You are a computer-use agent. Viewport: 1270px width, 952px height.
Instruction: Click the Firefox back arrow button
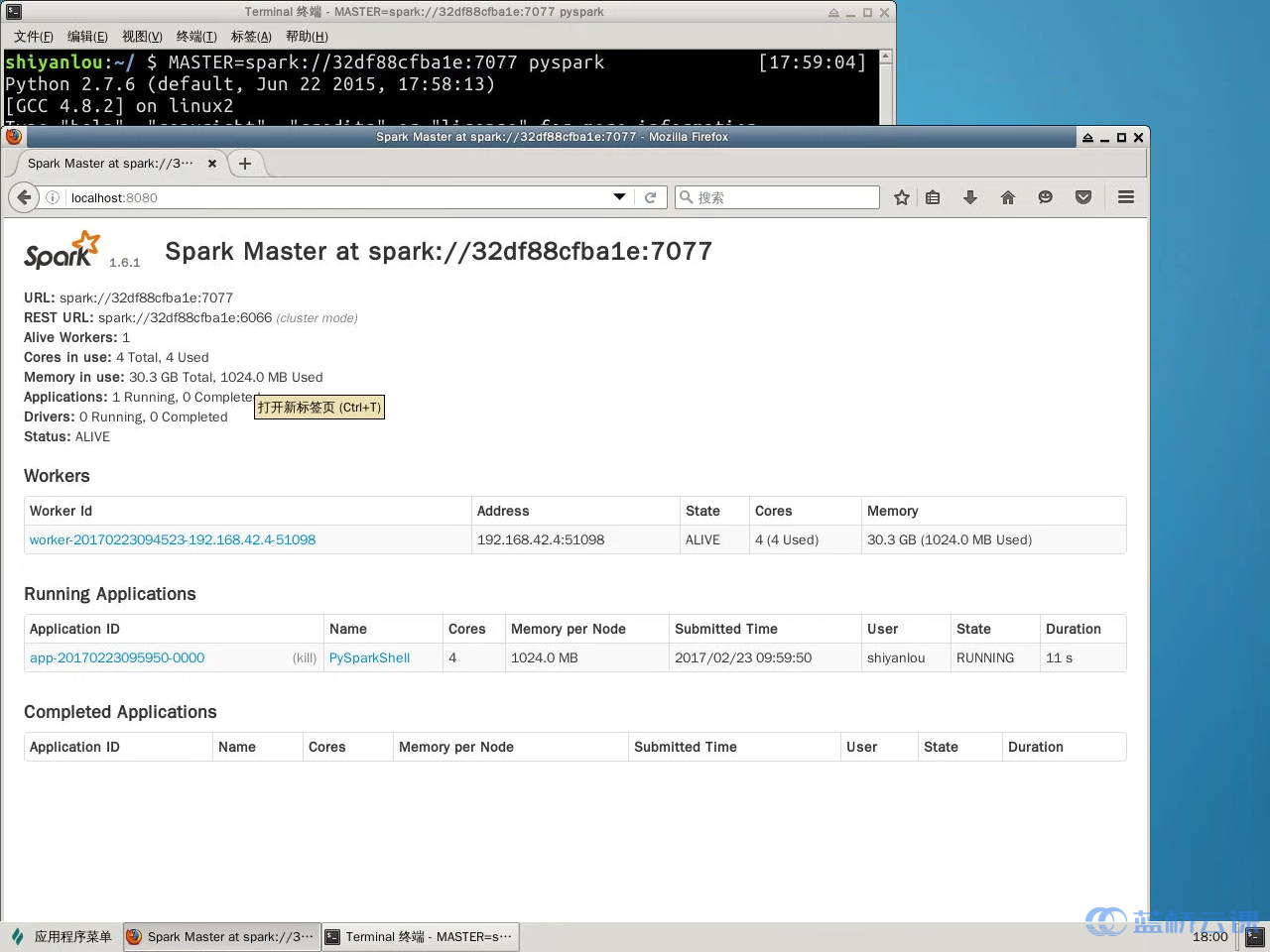click(24, 197)
